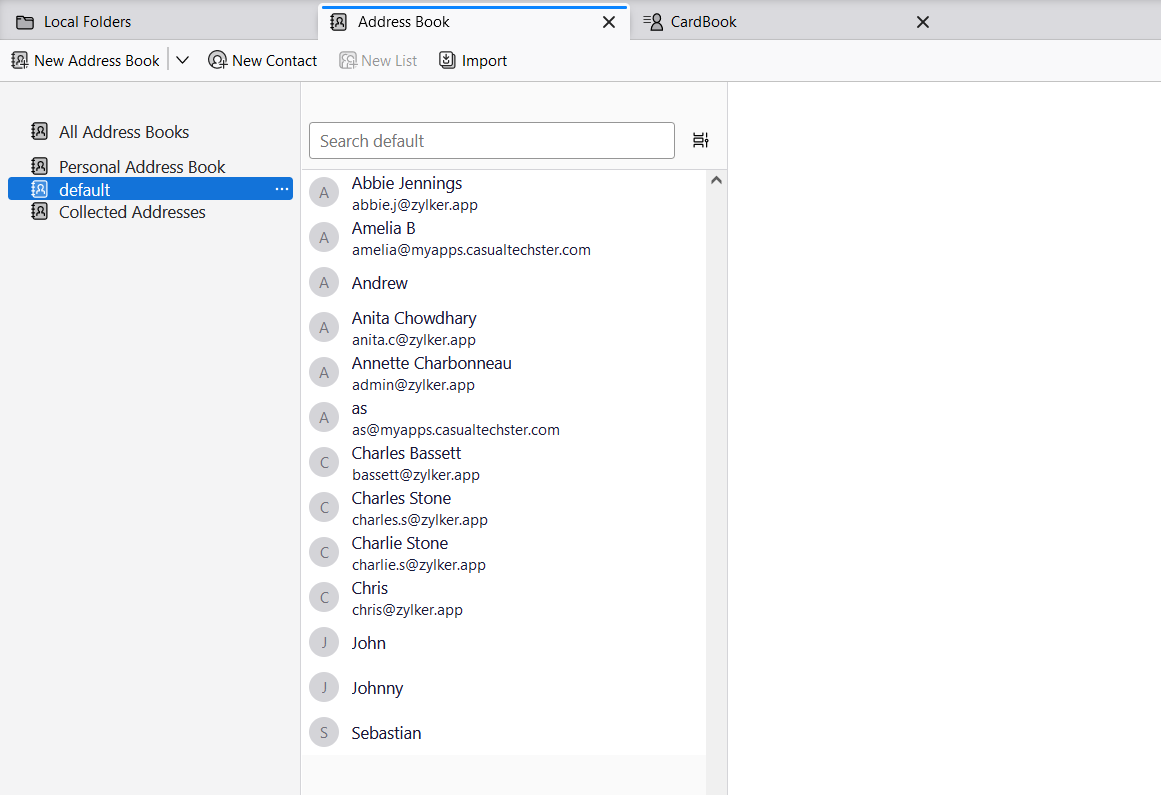The image size is (1161, 795).
Task: Open the Import tool
Action: click(473, 61)
